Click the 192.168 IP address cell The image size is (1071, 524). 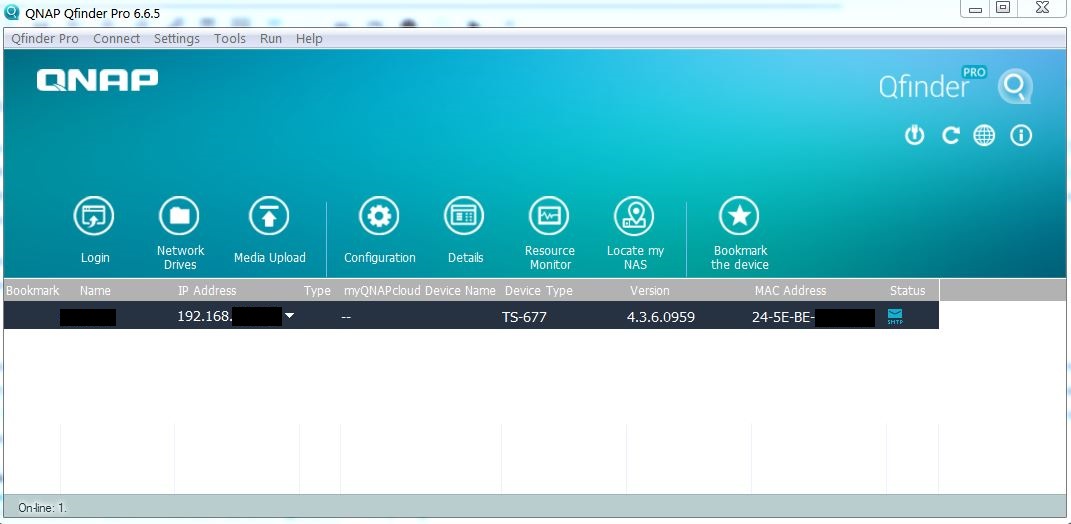coord(230,316)
